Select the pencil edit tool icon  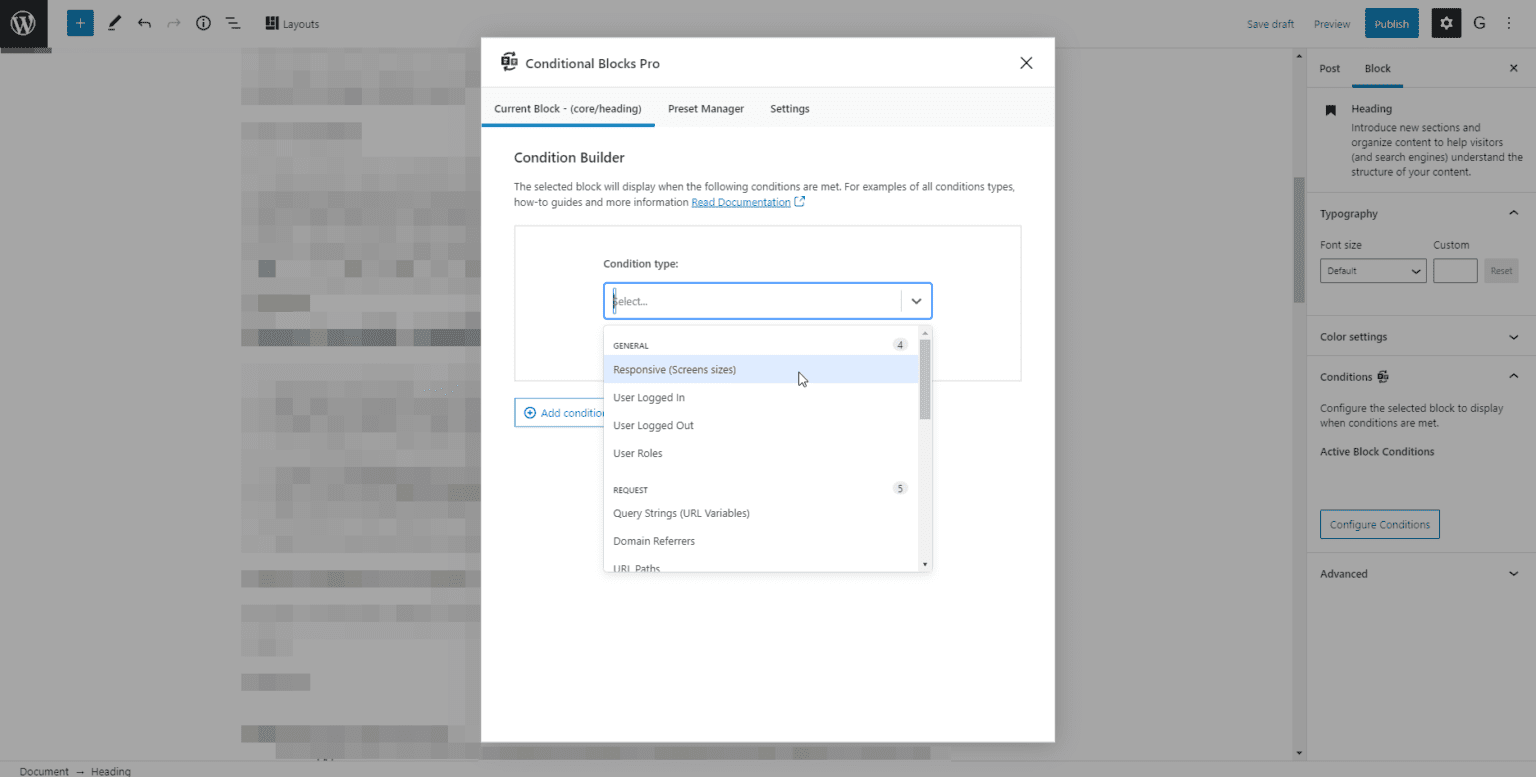[x=113, y=22]
